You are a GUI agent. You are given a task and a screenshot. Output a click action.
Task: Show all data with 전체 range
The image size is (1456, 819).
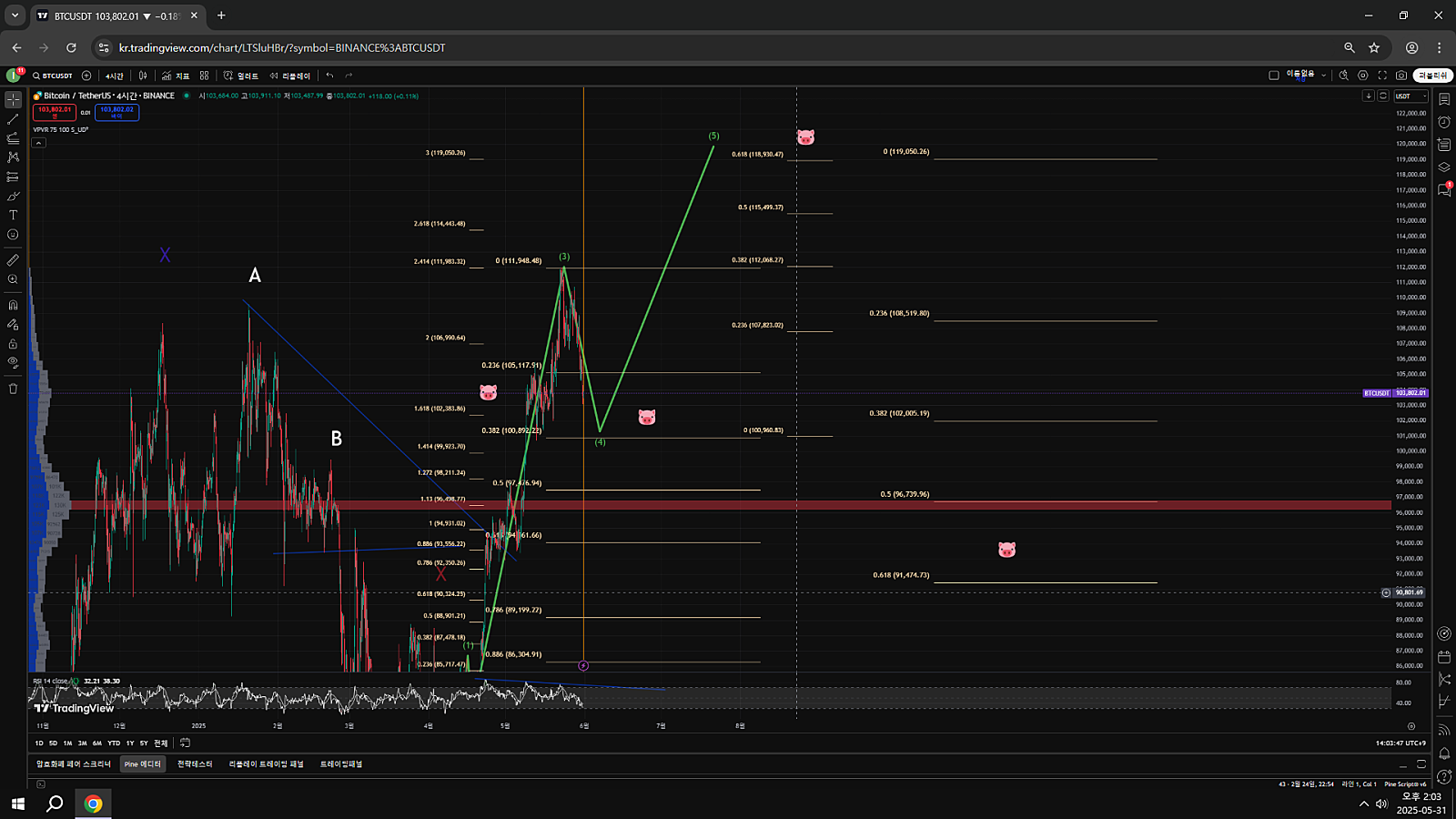tap(161, 743)
